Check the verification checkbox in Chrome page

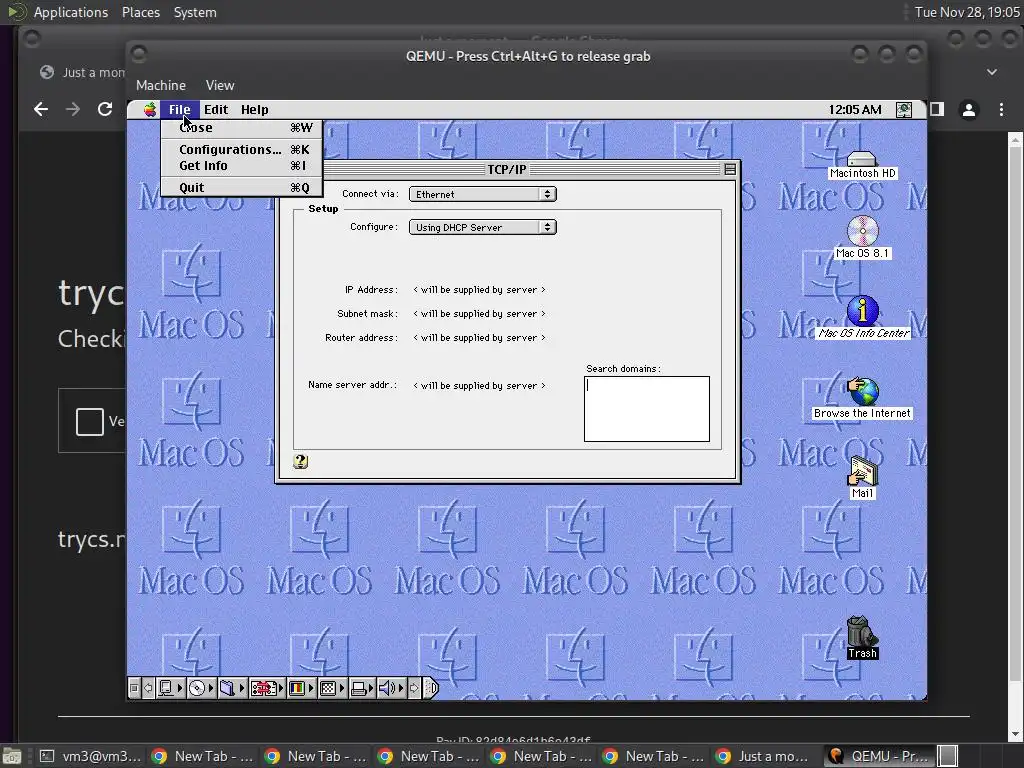[x=89, y=421]
